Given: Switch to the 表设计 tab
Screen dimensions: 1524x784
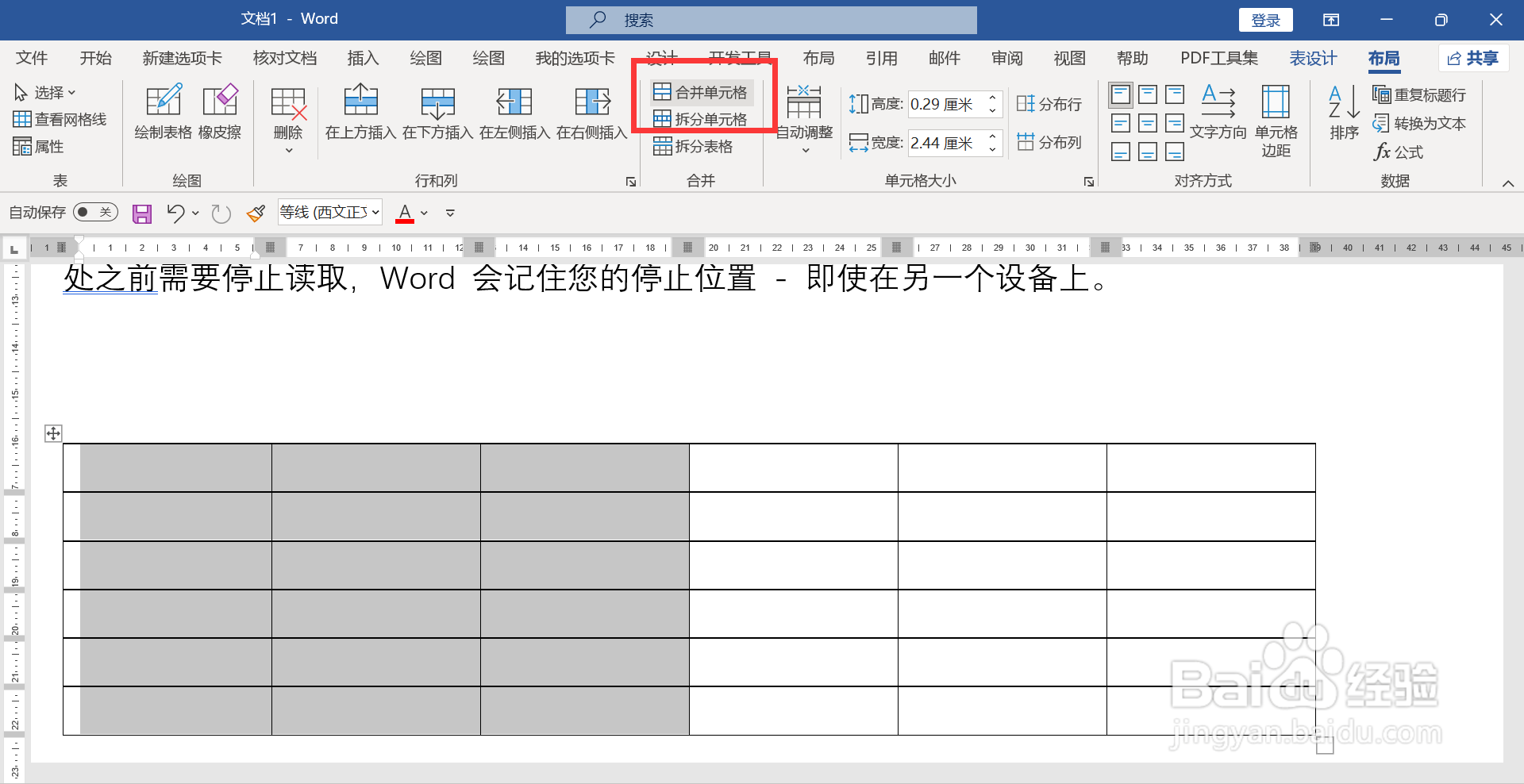Looking at the screenshot, I should point(1313,58).
